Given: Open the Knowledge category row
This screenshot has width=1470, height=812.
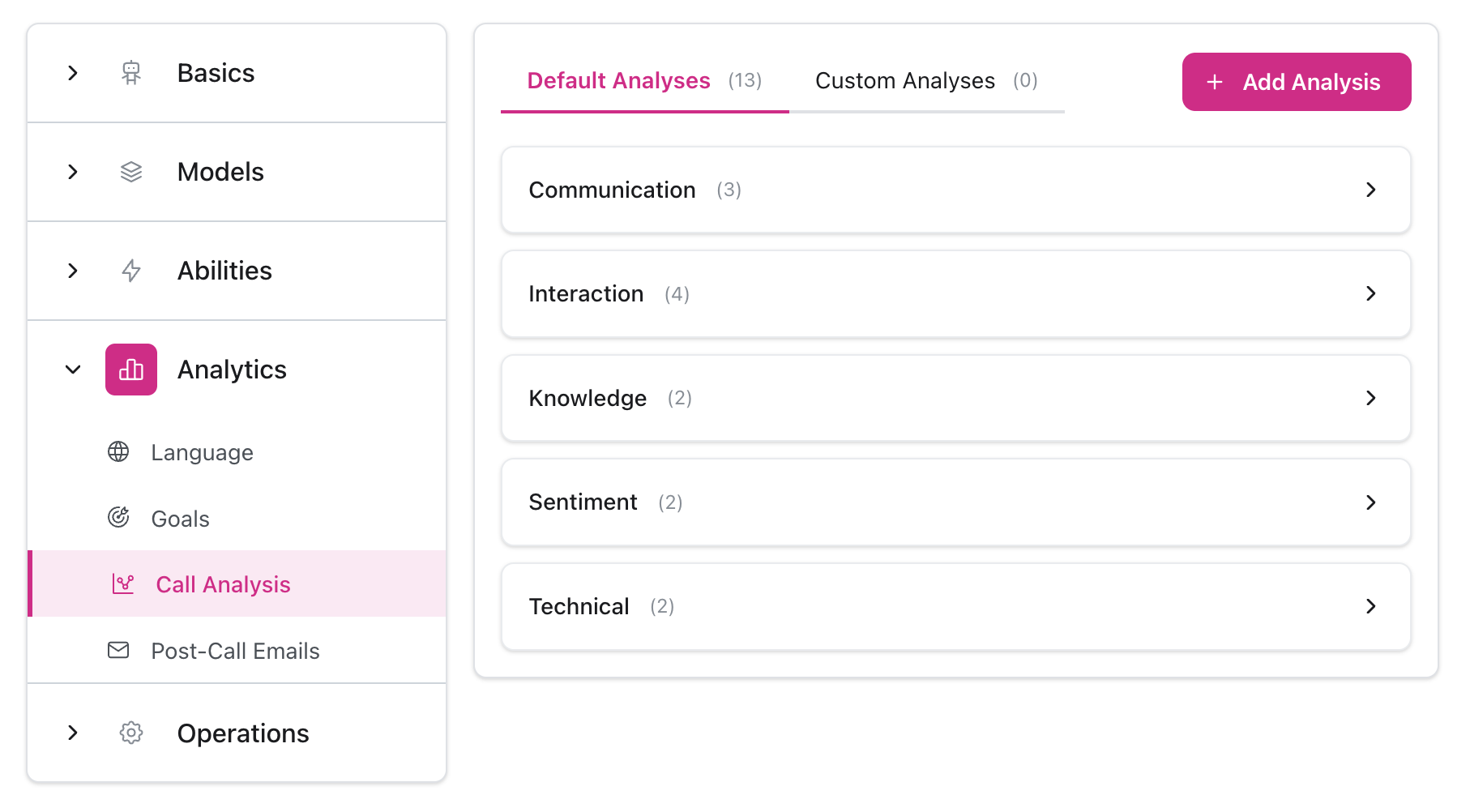Looking at the screenshot, I should click(955, 398).
